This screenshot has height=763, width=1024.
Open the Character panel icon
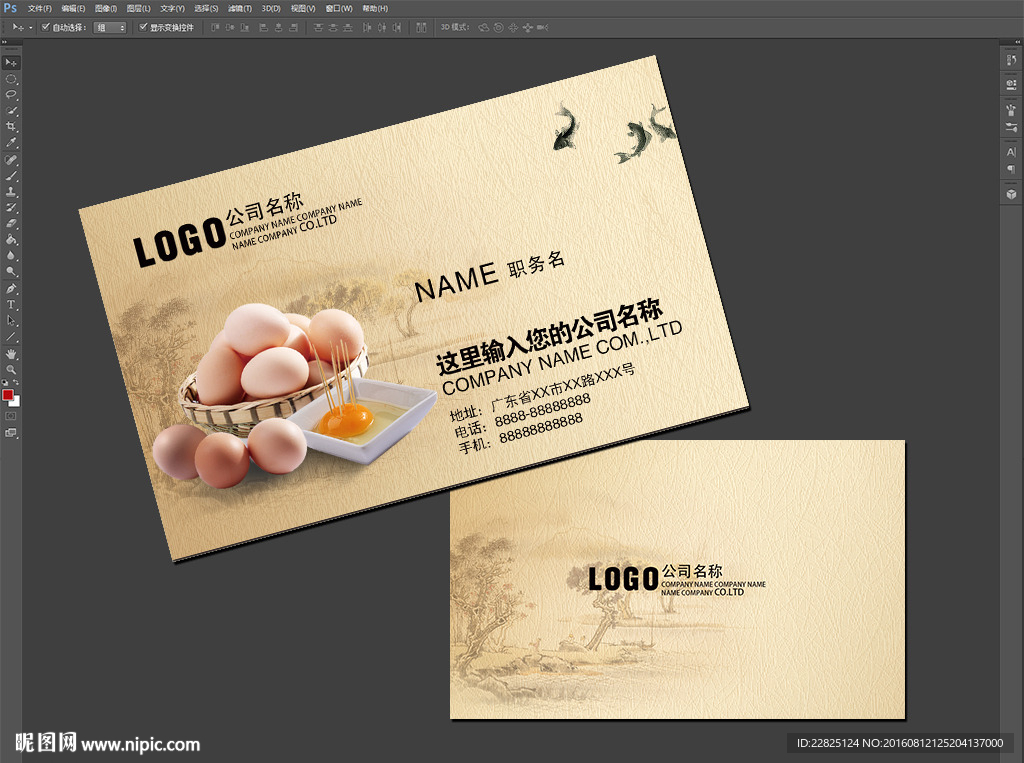pos(1011,152)
